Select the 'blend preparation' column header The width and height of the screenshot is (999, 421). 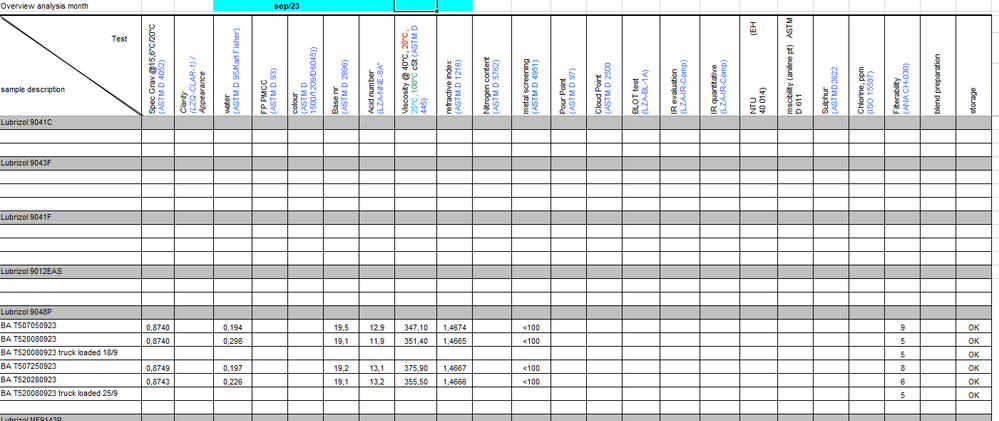coord(937,66)
